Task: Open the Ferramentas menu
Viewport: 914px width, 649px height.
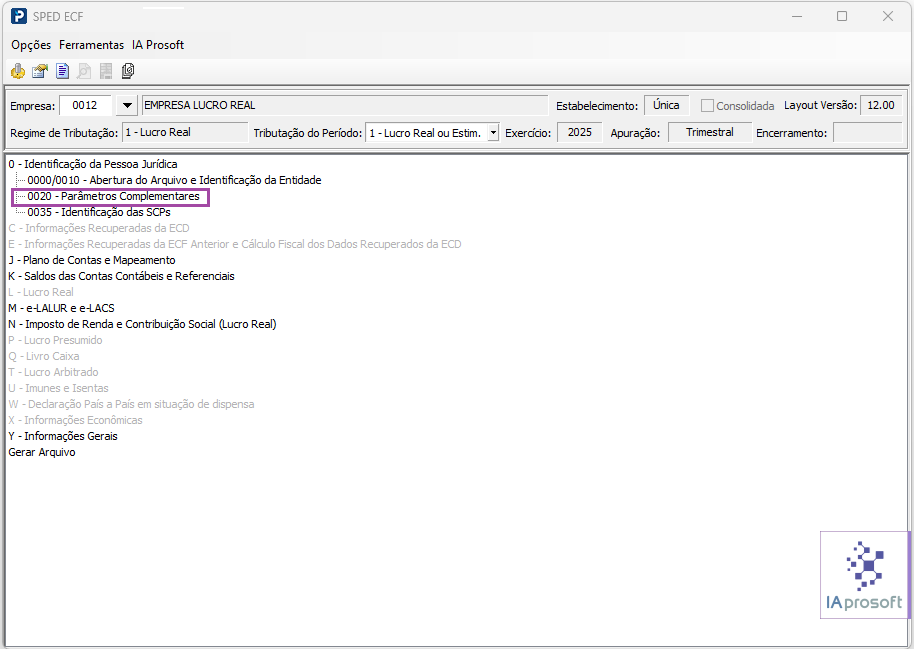Action: point(92,45)
